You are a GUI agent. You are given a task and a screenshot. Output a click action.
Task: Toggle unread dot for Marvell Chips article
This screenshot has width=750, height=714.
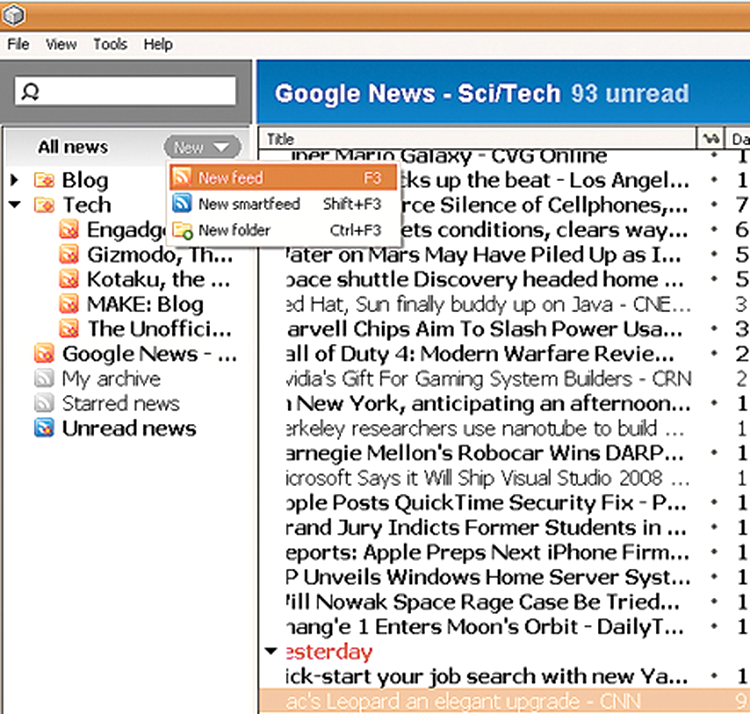point(714,329)
